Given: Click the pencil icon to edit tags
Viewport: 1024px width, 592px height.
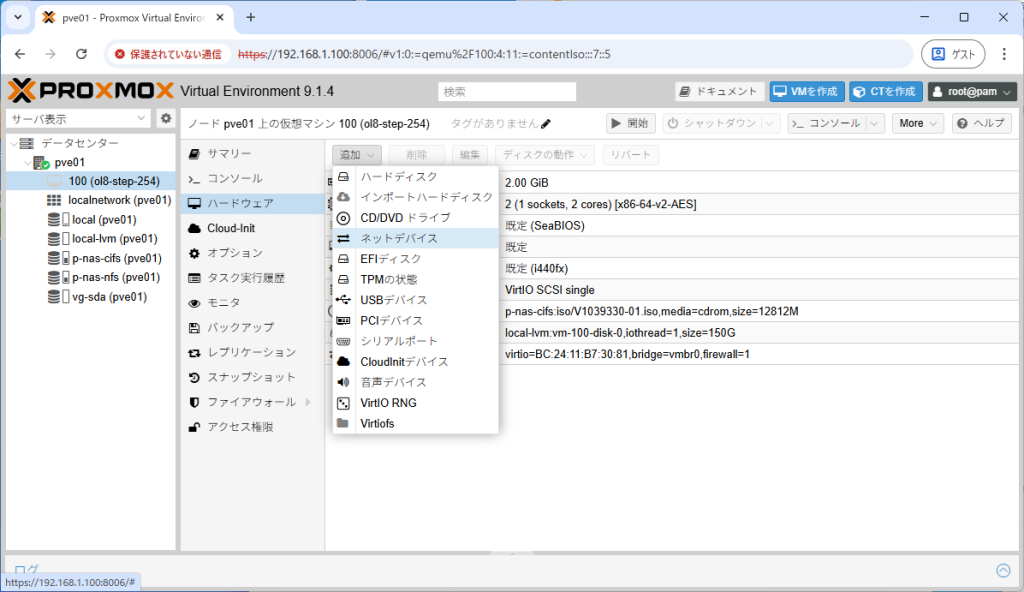Looking at the screenshot, I should (x=546, y=124).
